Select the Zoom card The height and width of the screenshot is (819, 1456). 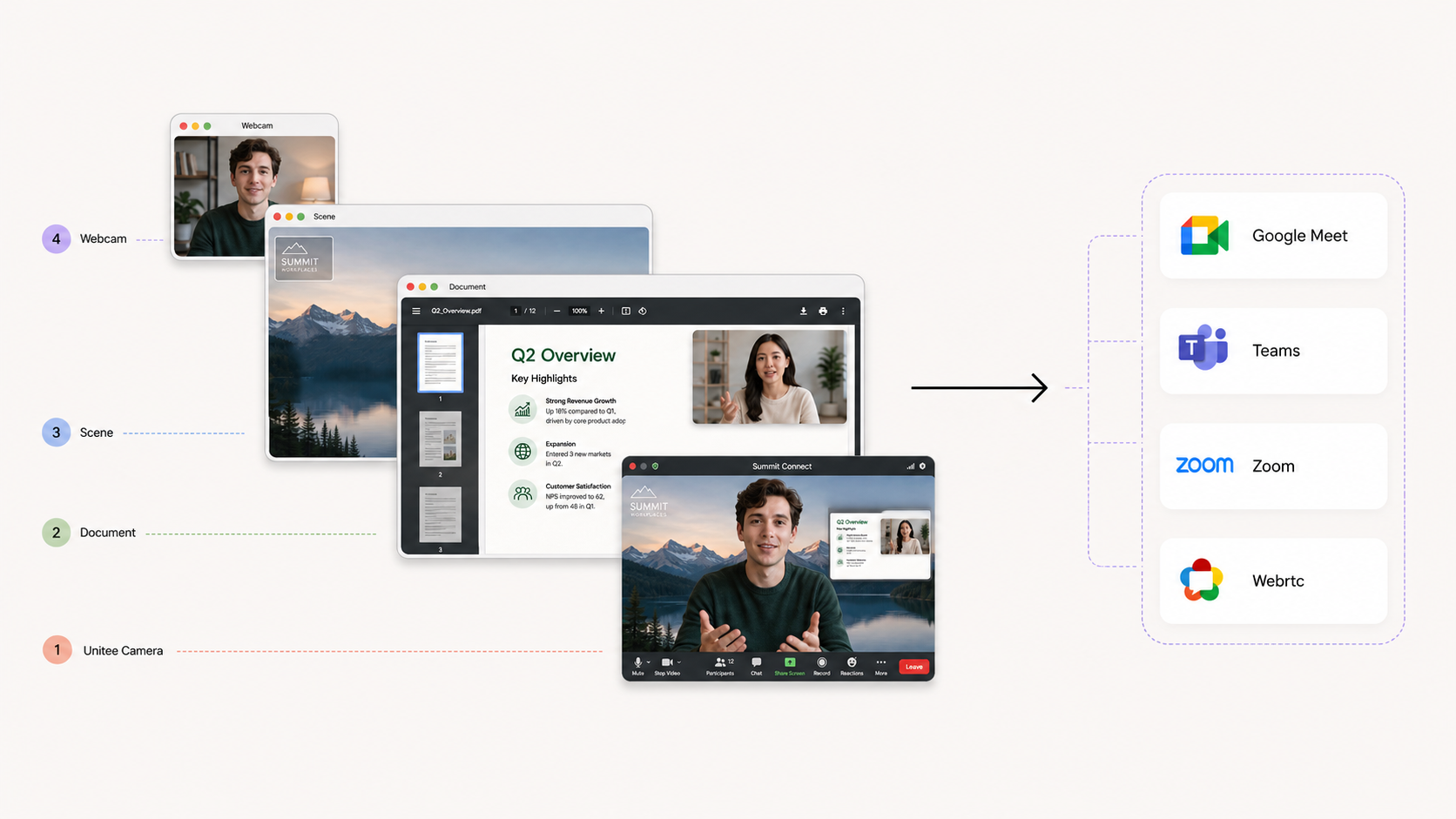coord(1273,466)
